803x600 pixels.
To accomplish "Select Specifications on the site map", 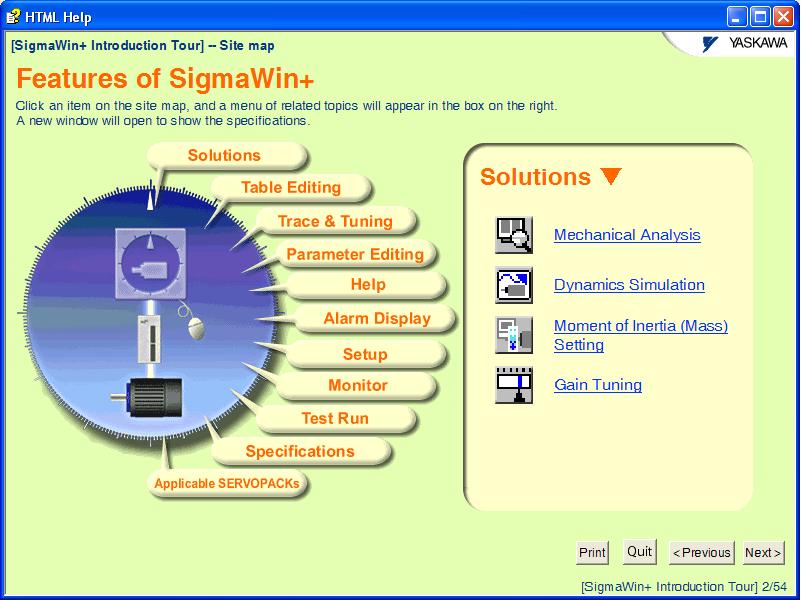I will (x=300, y=451).
